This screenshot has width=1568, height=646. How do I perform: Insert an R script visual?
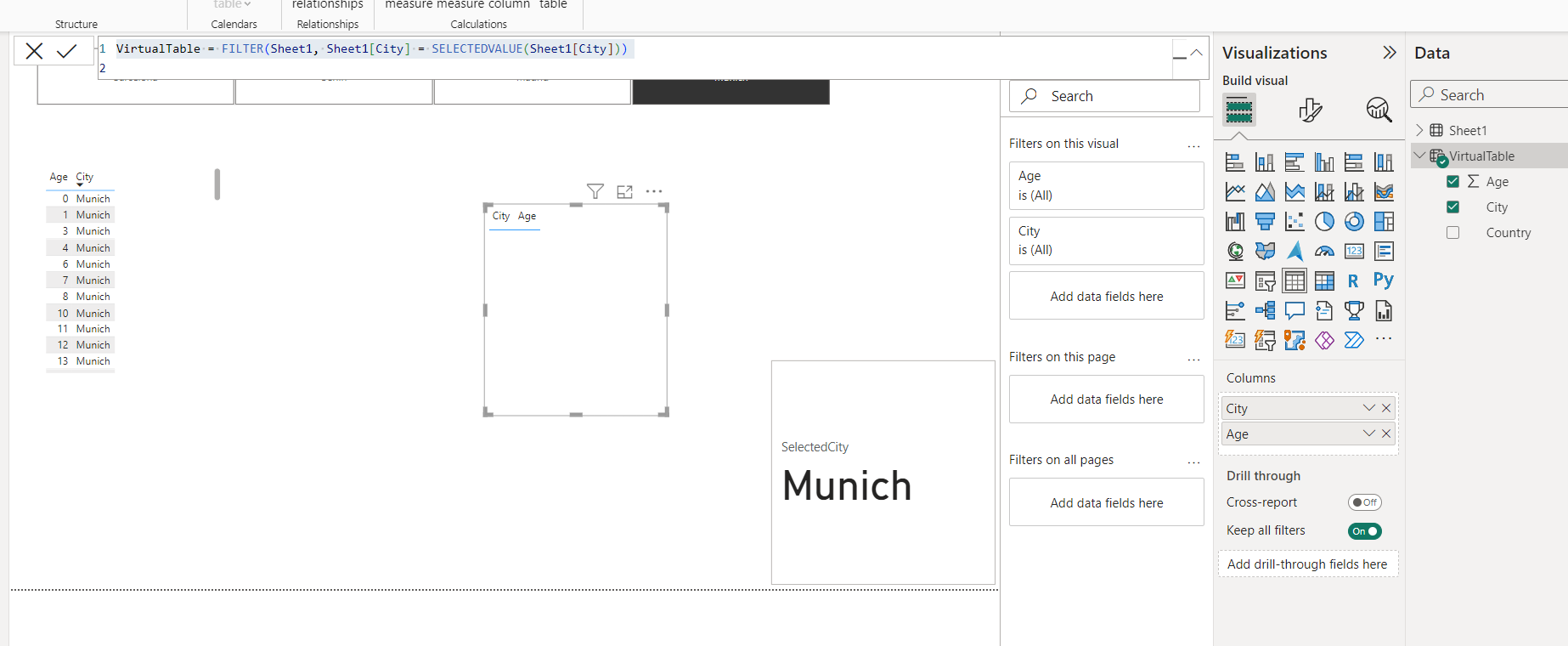(x=1354, y=280)
